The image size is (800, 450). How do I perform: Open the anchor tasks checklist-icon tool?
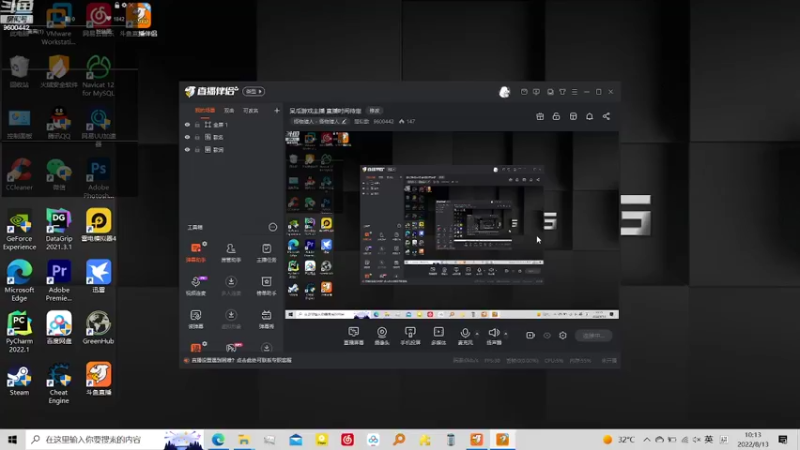(x=266, y=252)
